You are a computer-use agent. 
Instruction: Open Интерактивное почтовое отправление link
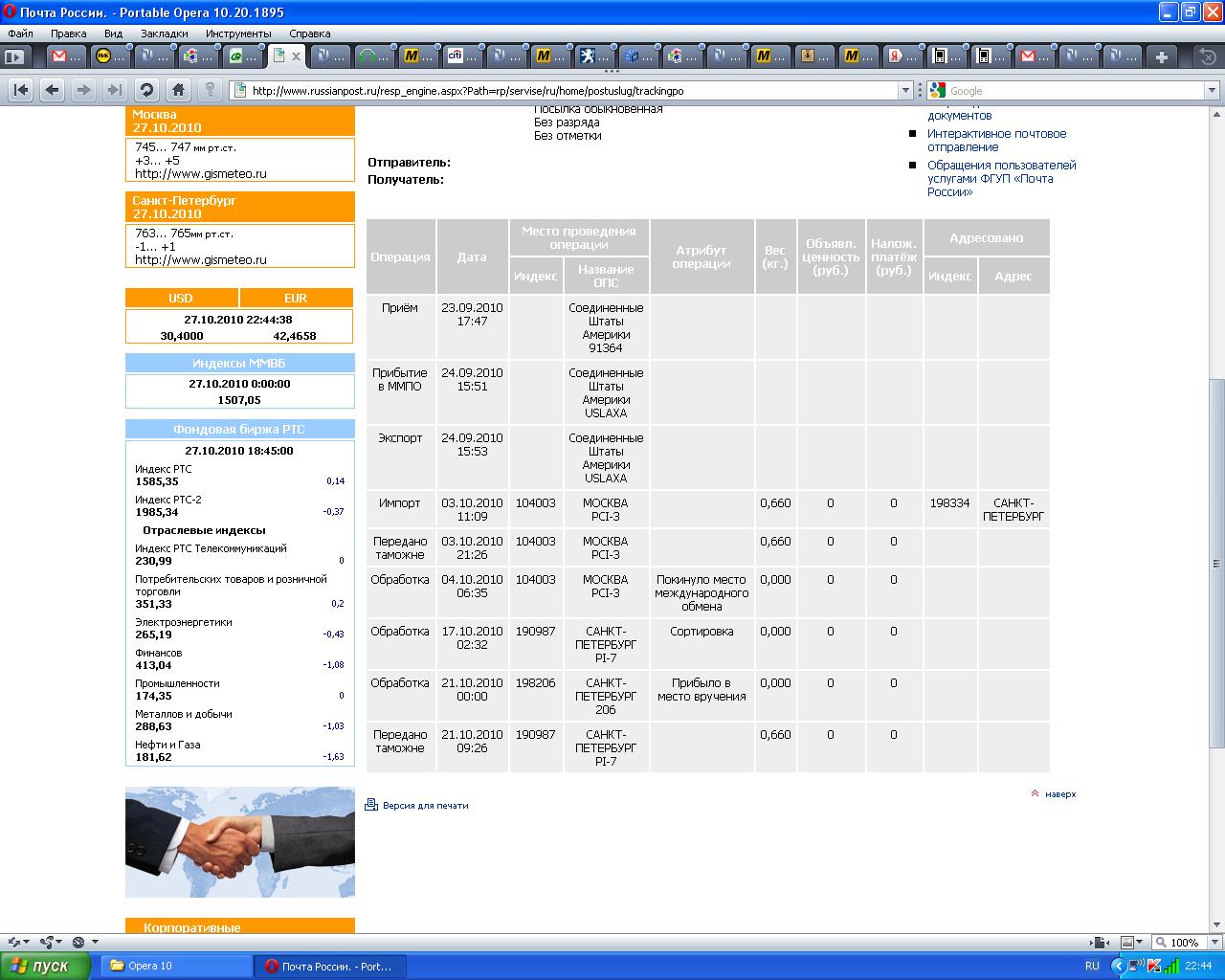coord(996,141)
